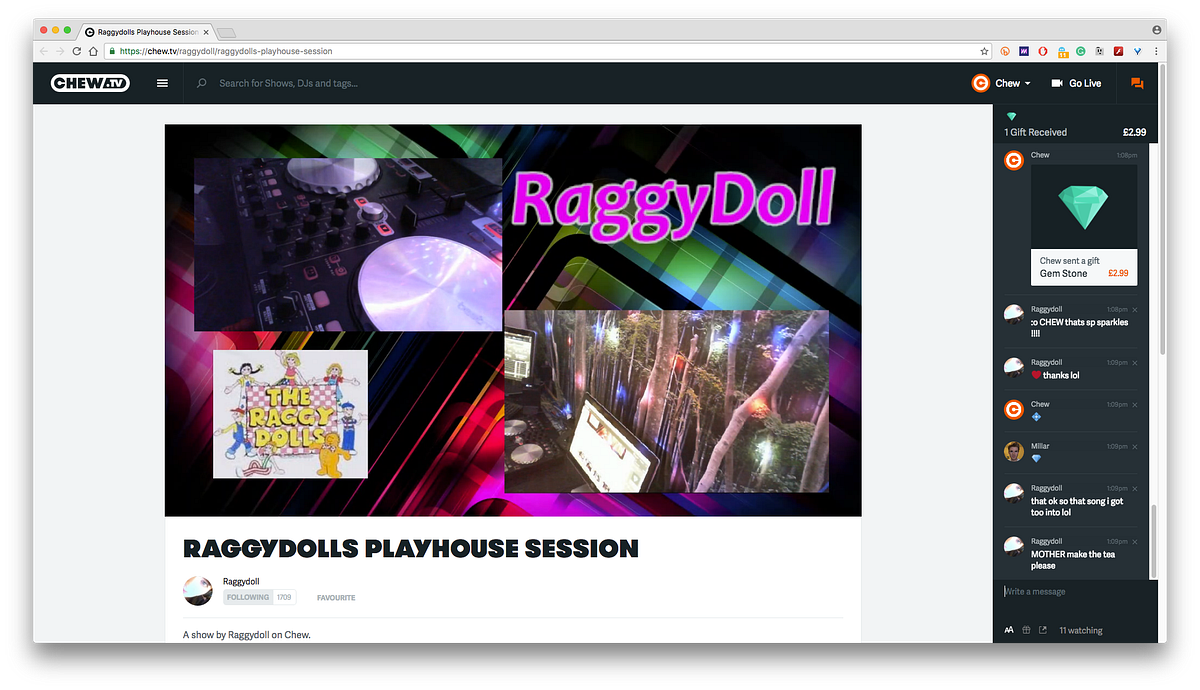The width and height of the screenshot is (1200, 690).
Task: Click the Go Live camera icon
Action: click(1057, 83)
